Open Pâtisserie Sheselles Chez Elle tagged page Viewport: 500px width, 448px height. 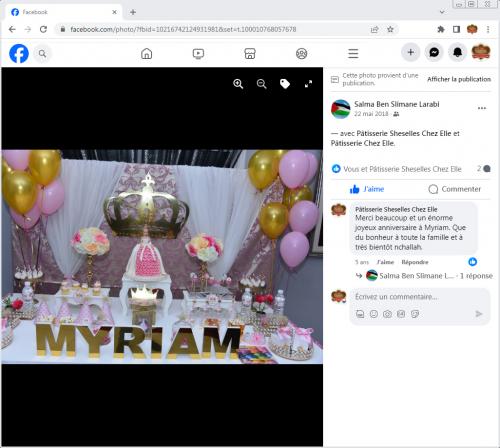click(404, 133)
